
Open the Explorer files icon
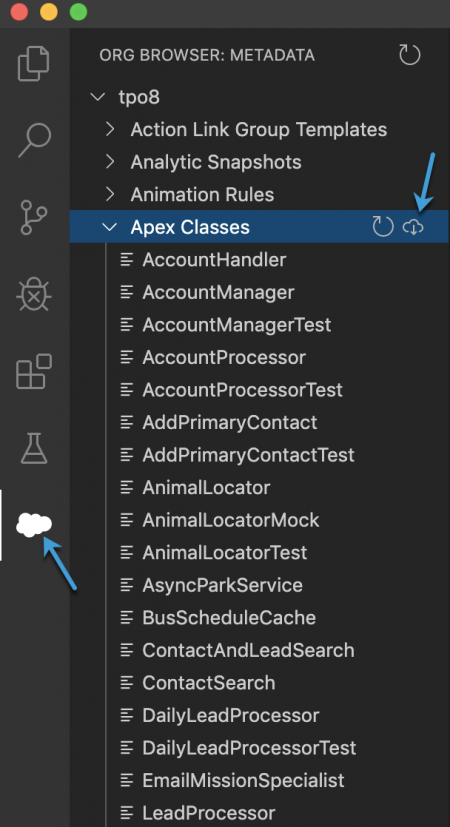click(34, 63)
